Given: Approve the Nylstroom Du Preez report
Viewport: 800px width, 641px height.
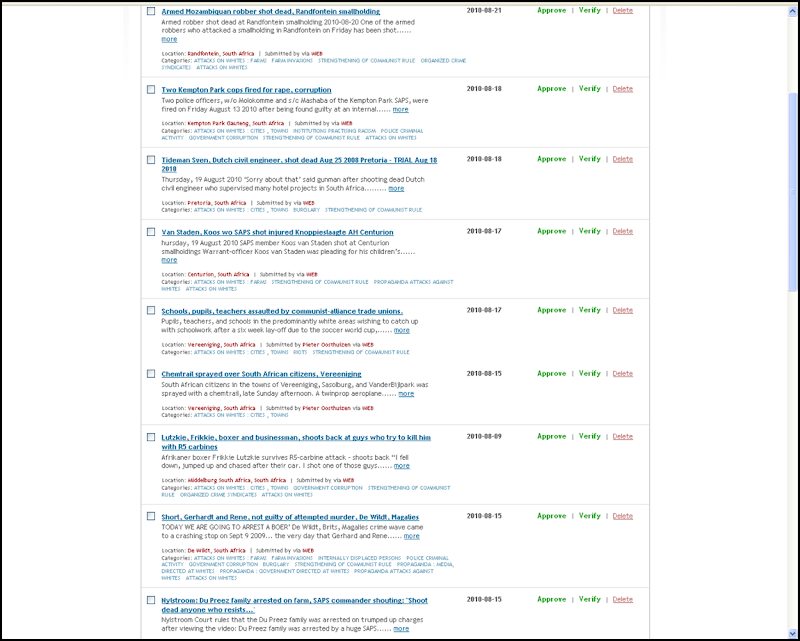Looking at the screenshot, I should [552, 599].
